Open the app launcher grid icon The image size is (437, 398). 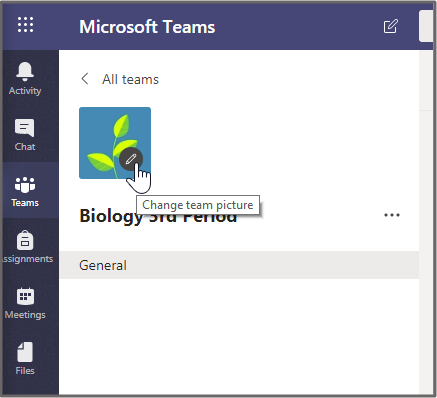pos(26,25)
